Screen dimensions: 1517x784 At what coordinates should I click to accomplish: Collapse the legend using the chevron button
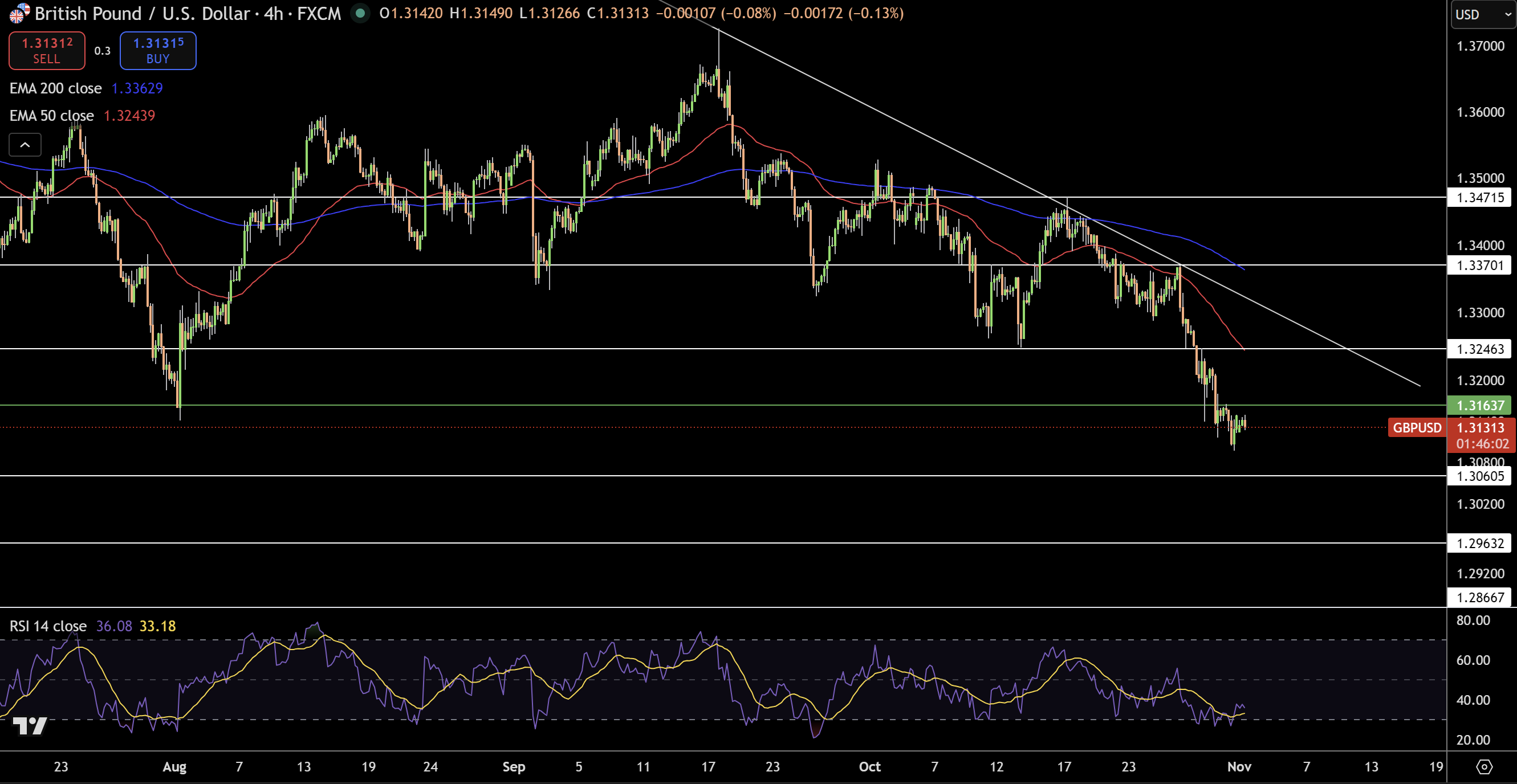point(25,145)
